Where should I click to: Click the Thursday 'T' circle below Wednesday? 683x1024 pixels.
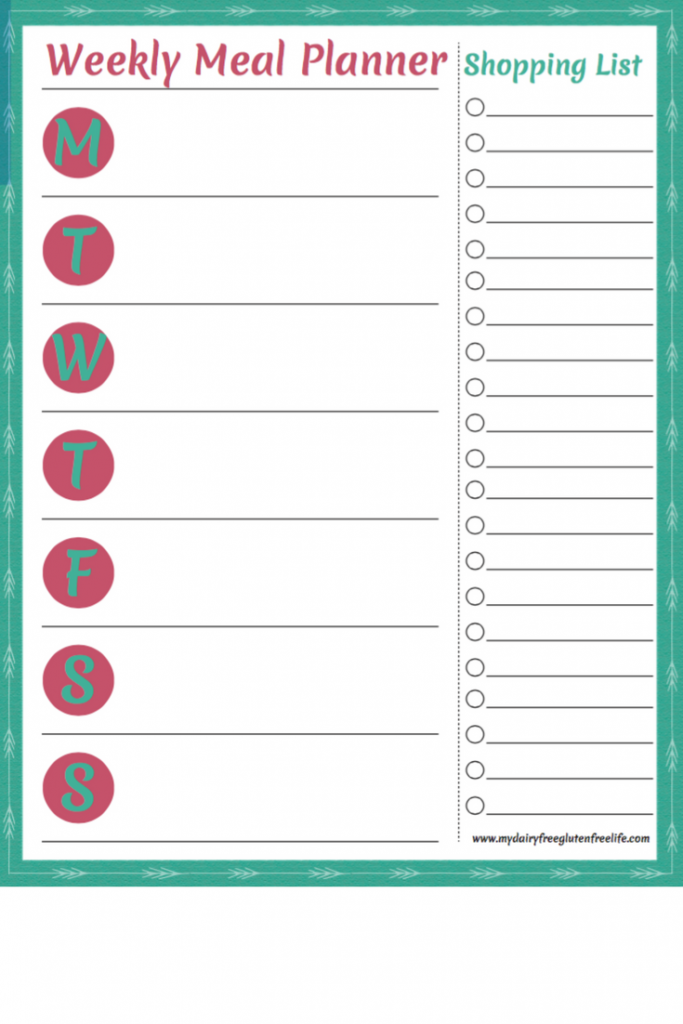pyautogui.click(x=78, y=465)
